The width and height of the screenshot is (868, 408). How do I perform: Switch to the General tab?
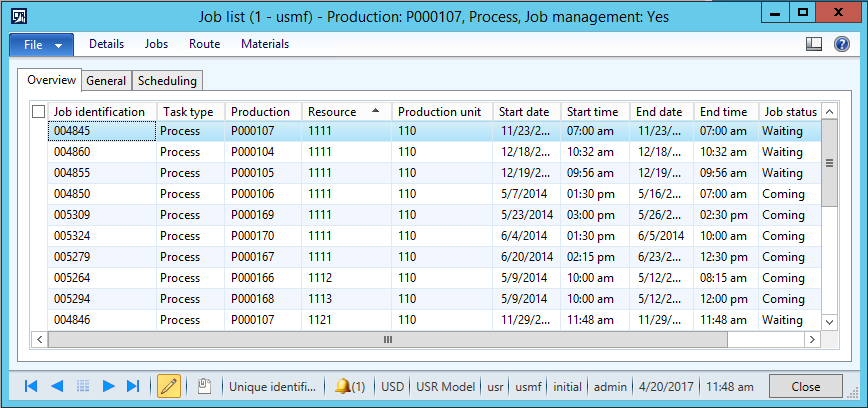tap(106, 81)
